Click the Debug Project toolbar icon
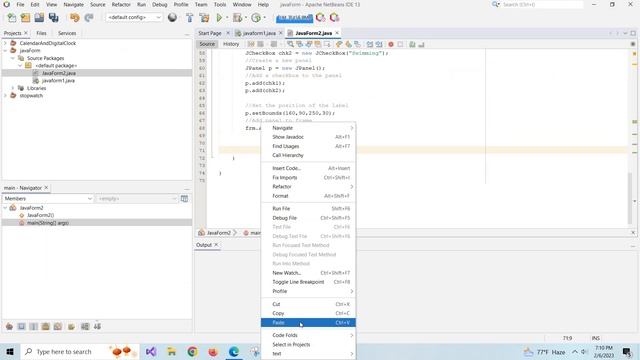The height and width of the screenshot is (360, 640). coord(237,18)
